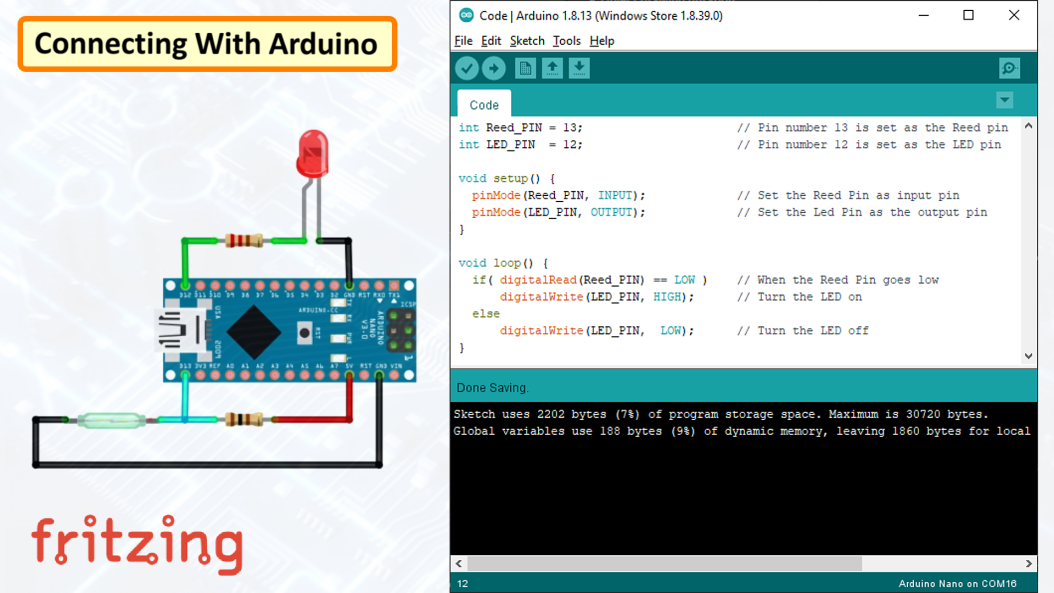Click the console horizontal scrollbar thumb

(x=664, y=563)
